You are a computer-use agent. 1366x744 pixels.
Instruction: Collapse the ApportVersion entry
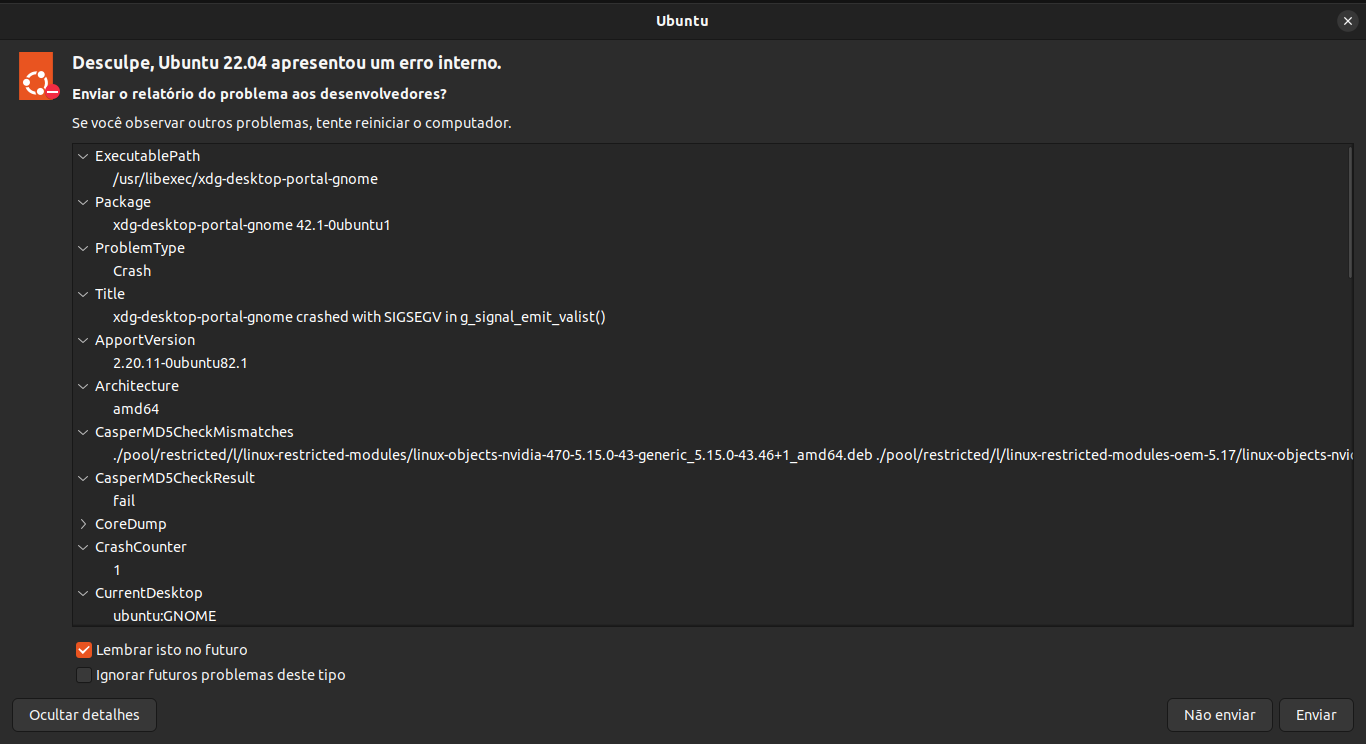click(x=83, y=340)
